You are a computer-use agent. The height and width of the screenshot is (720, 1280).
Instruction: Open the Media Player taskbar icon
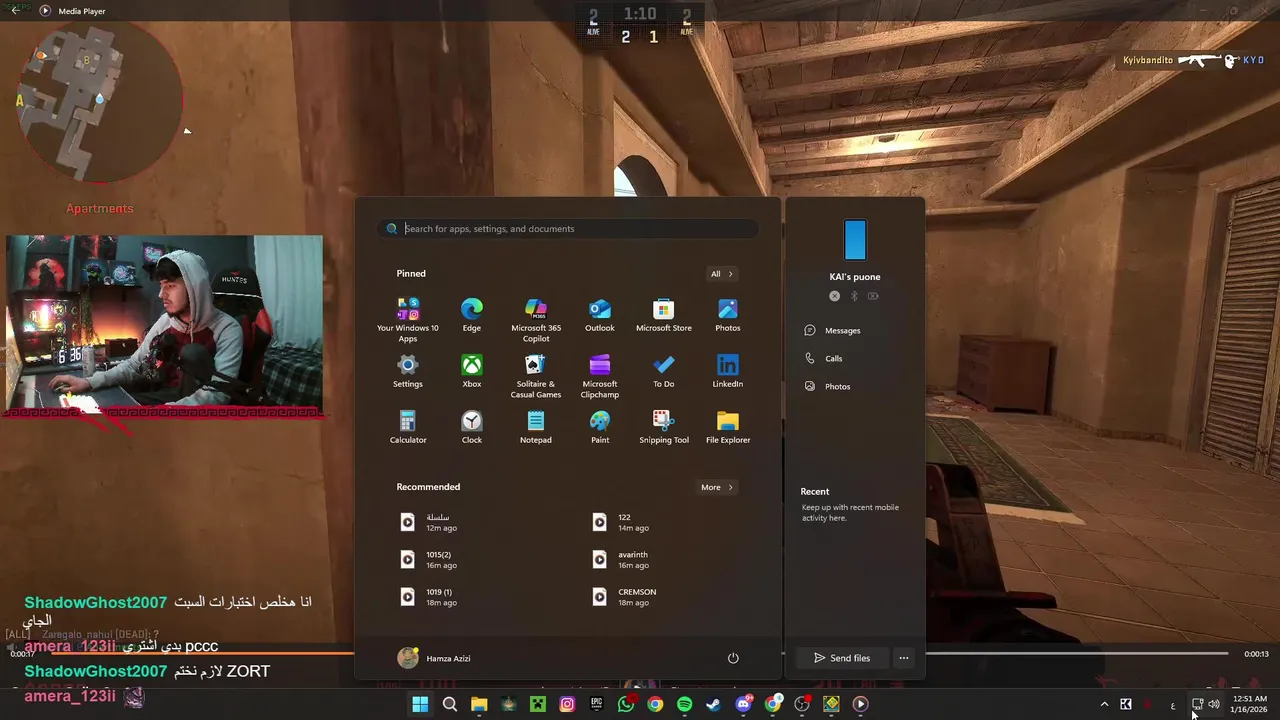coord(860,704)
